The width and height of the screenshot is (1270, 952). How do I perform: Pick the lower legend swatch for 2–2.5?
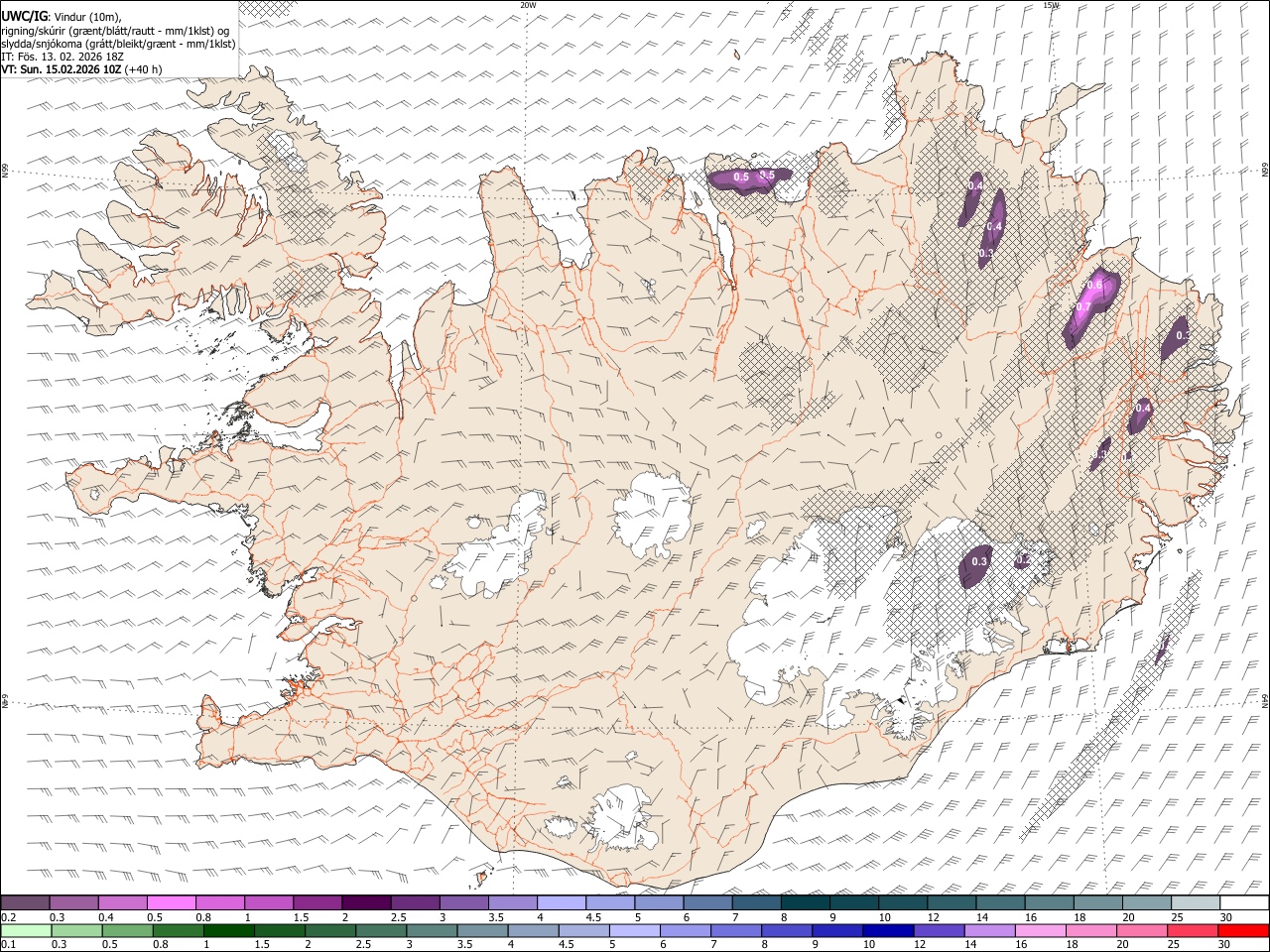click(x=329, y=931)
